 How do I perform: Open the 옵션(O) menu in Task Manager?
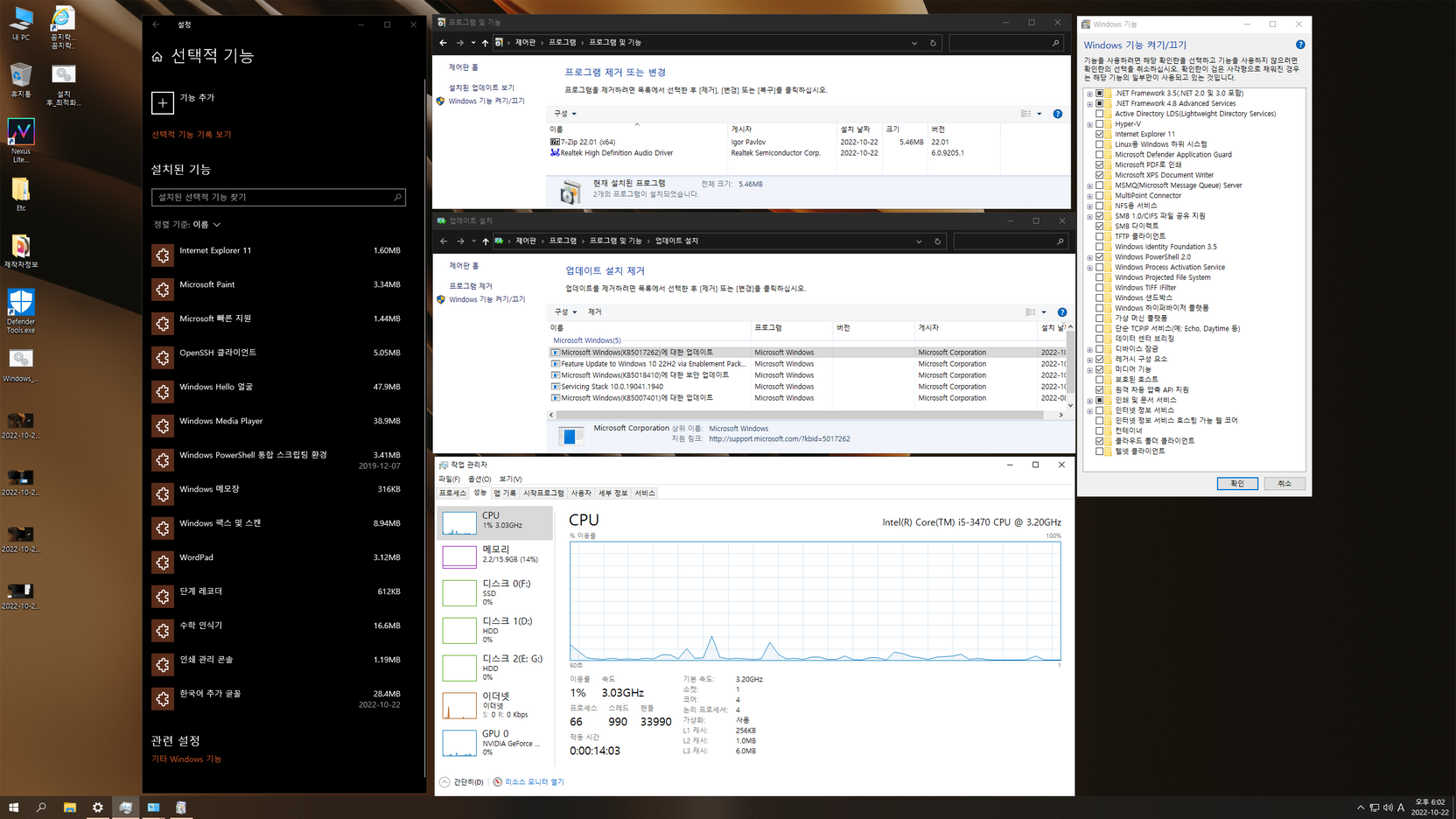[479, 479]
